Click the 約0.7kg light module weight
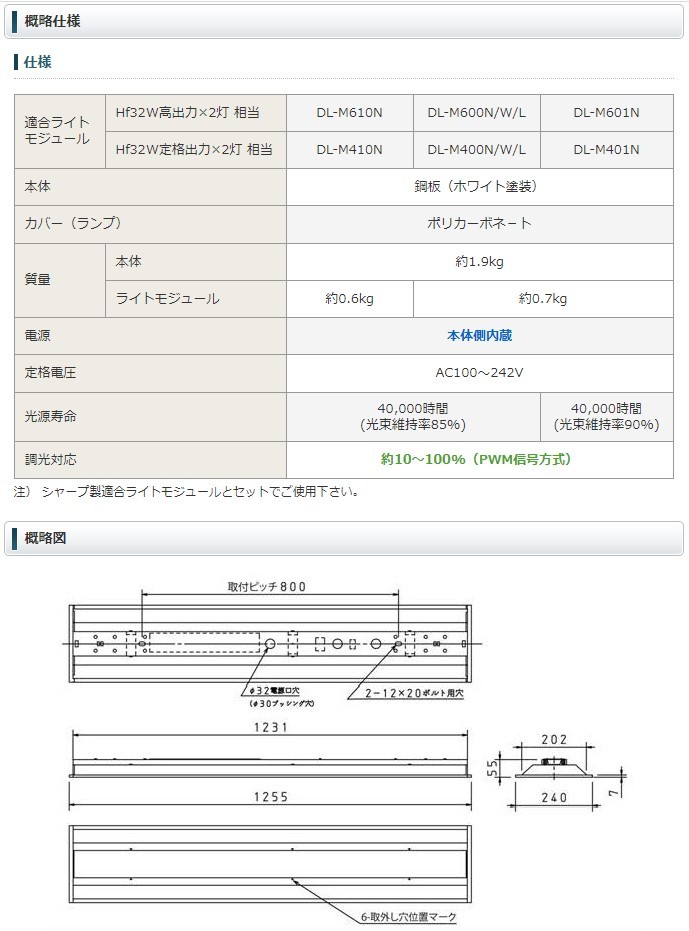689x931 pixels. pos(543,299)
